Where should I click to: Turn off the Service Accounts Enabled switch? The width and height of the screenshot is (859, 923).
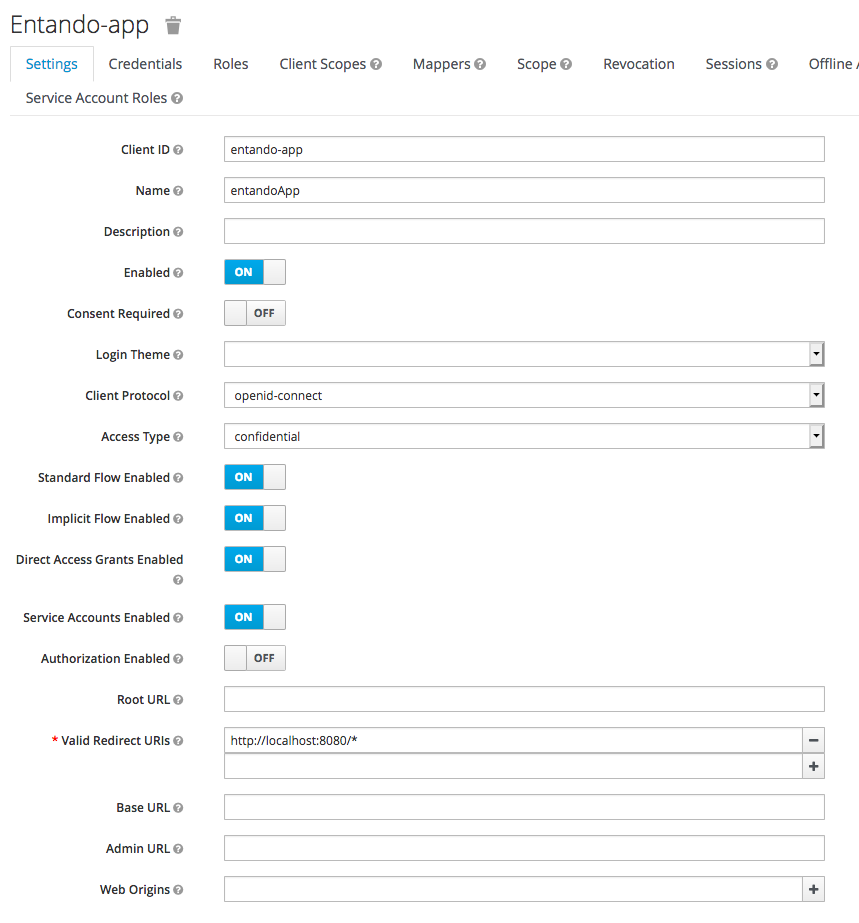click(255, 617)
